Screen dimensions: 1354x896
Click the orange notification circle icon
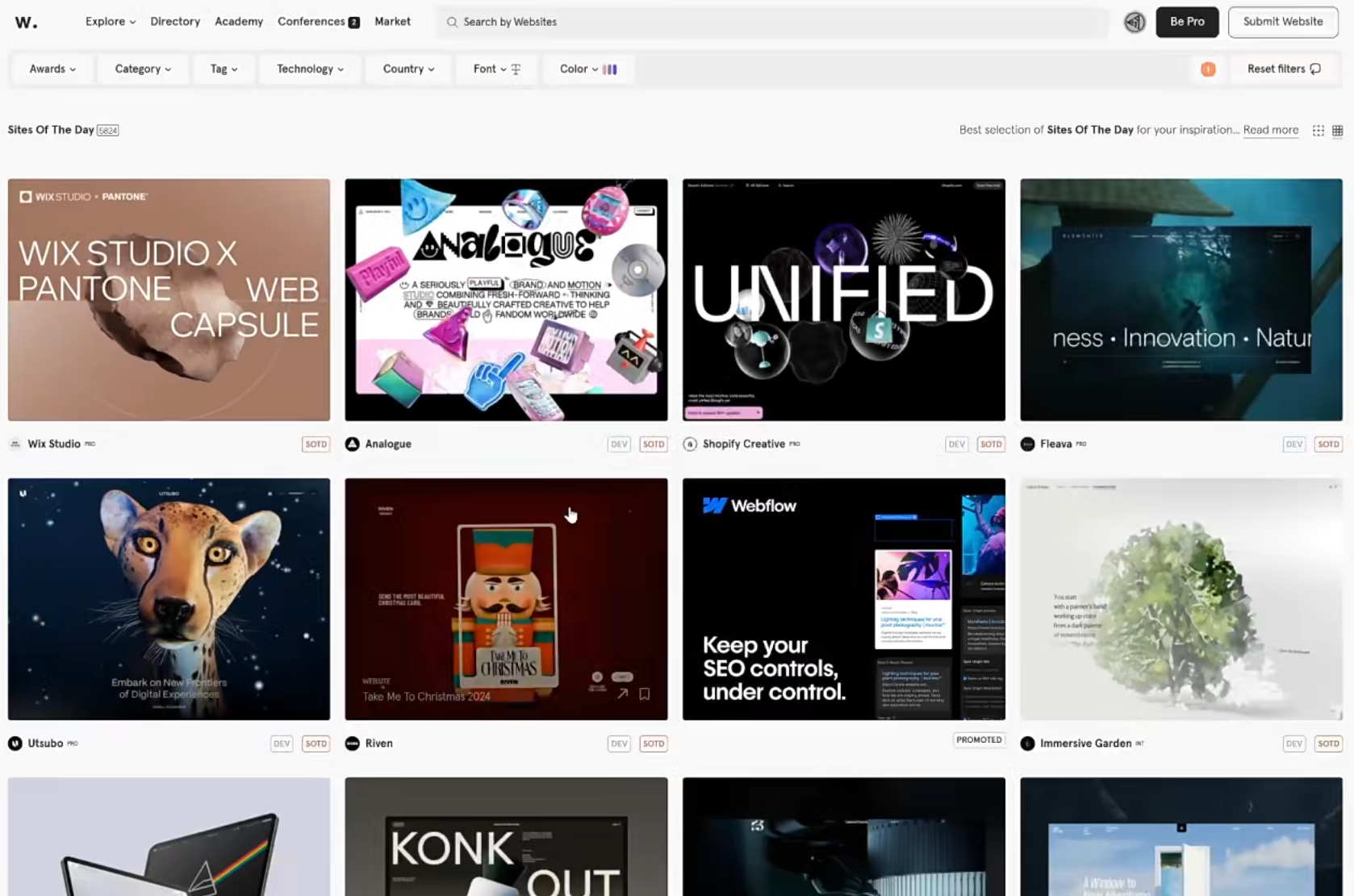tap(1208, 69)
